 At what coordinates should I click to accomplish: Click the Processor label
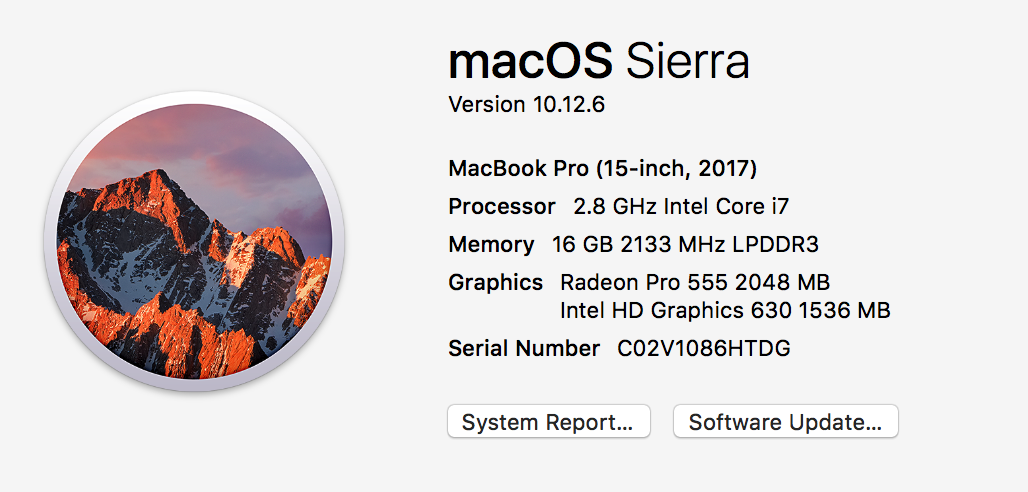502,207
